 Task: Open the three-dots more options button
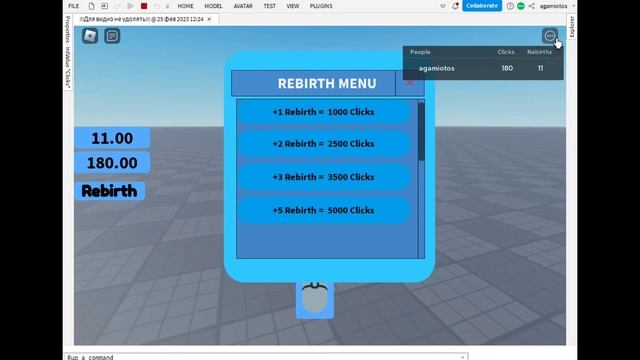[550, 36]
